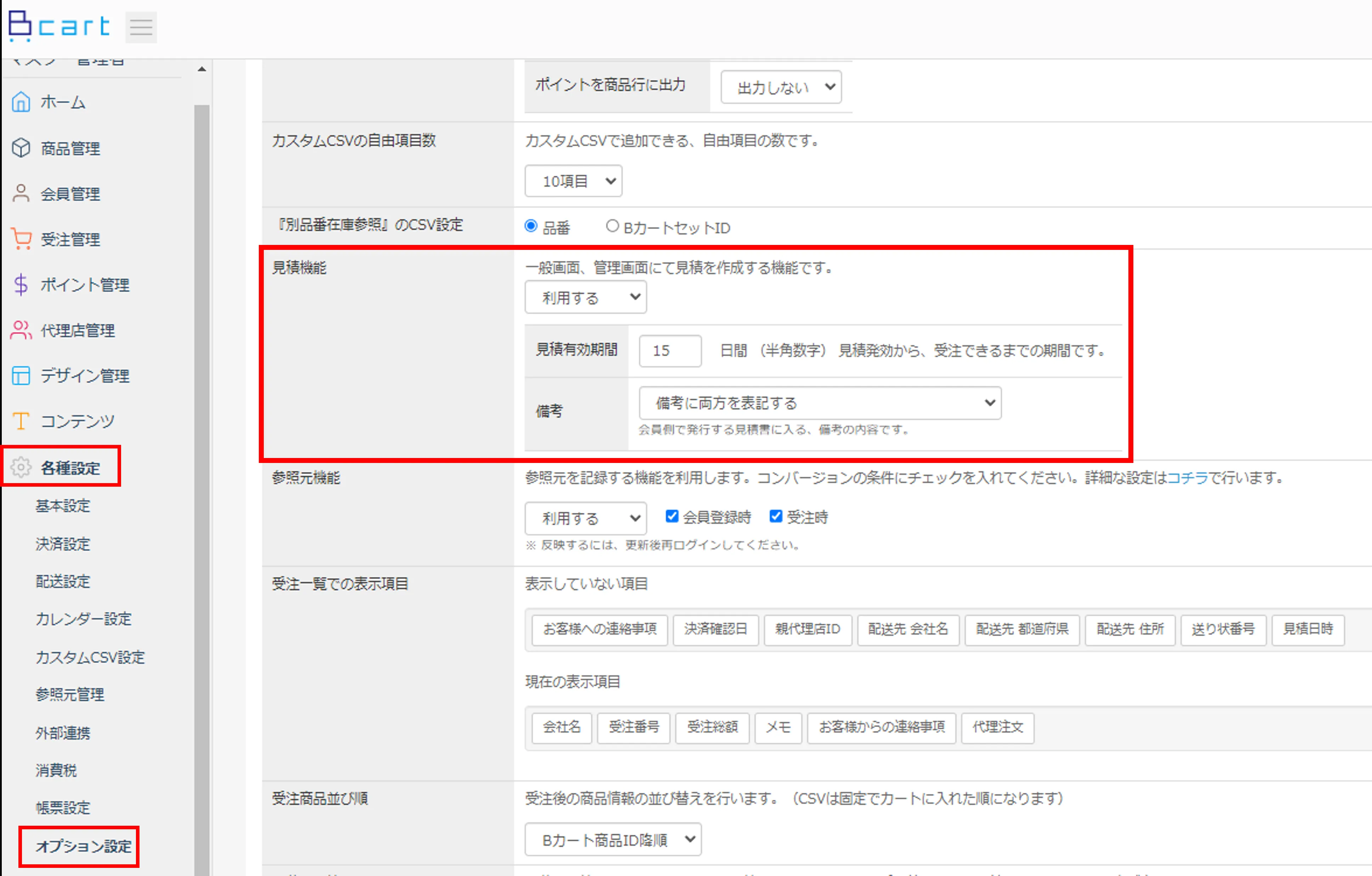This screenshot has width=1372, height=876.
Task: Click the 配送先 都道府県 item tag
Action: point(1022,629)
